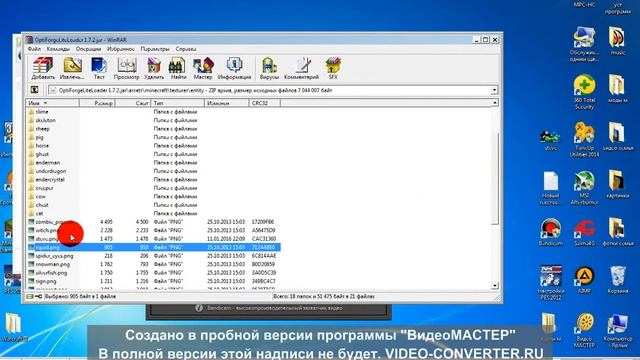Open Bandicam desktop icon
640x360 pixels.
551,232
